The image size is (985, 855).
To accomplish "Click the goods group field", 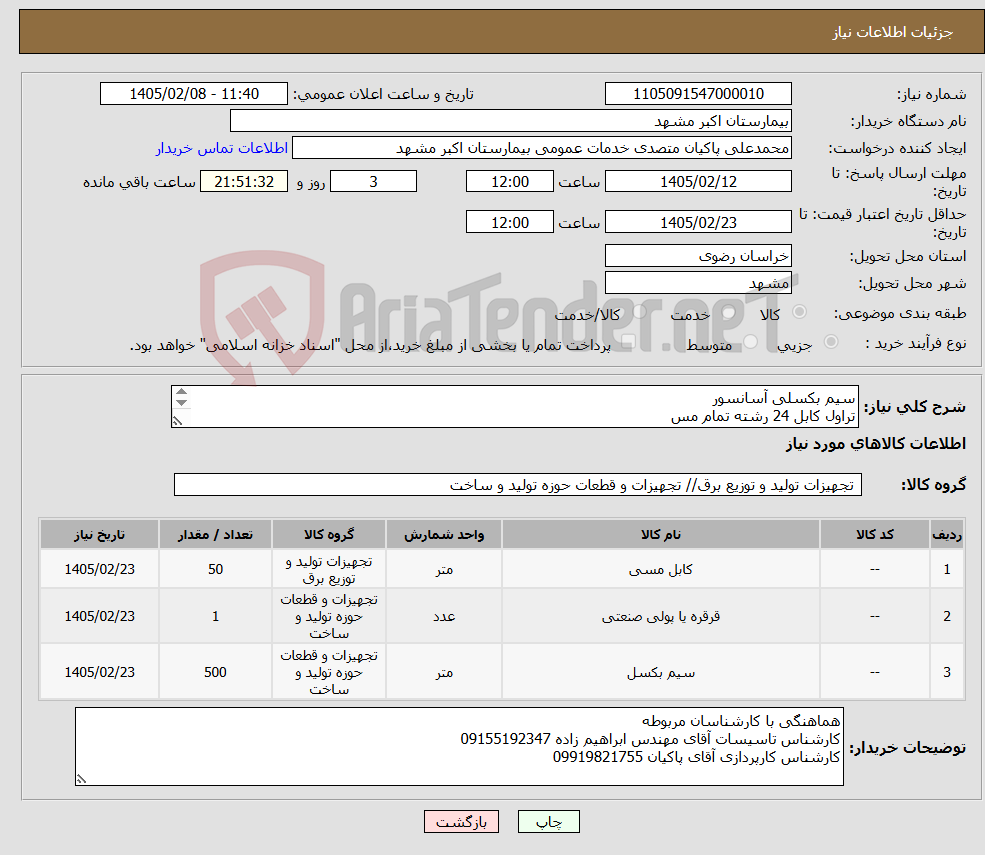I will [x=518, y=485].
